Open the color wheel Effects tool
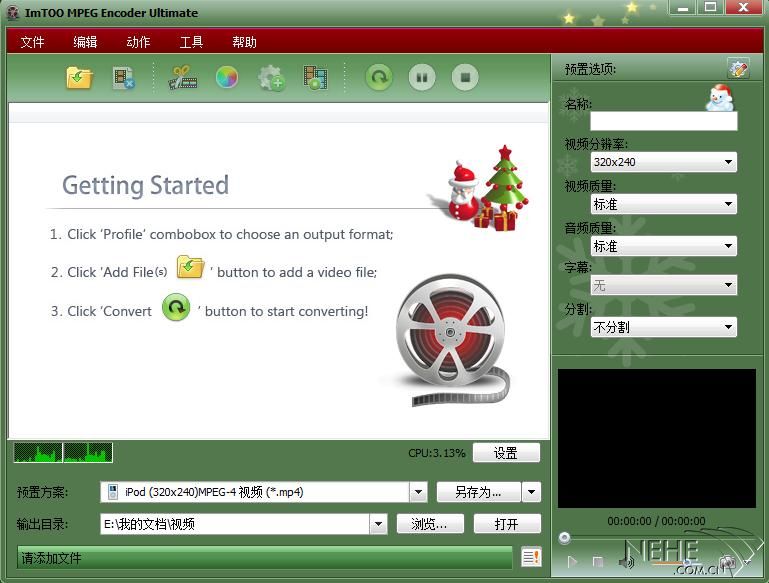769x583 pixels. click(227, 77)
